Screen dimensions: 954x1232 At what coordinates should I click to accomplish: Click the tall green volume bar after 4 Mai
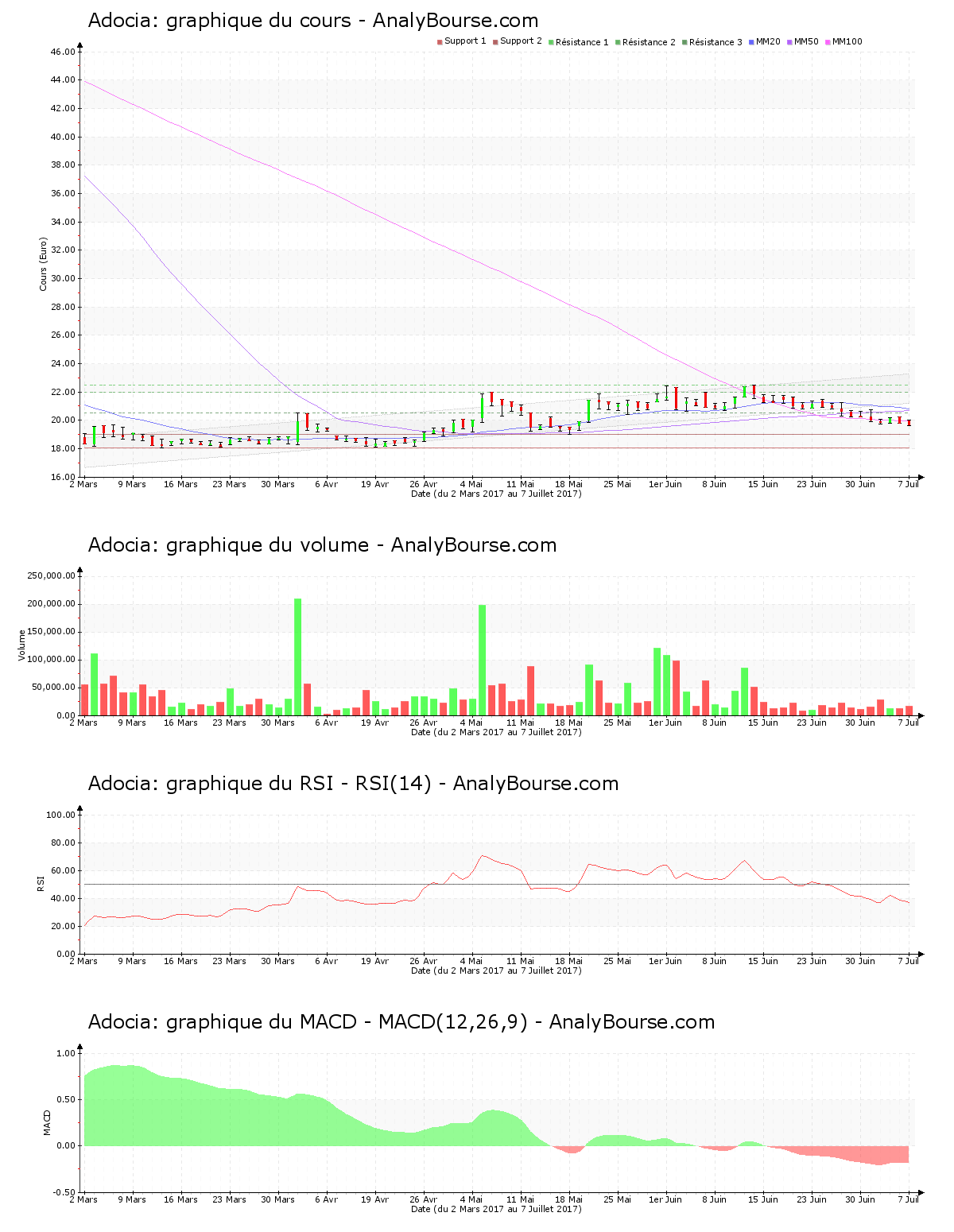pyautogui.click(x=482, y=660)
